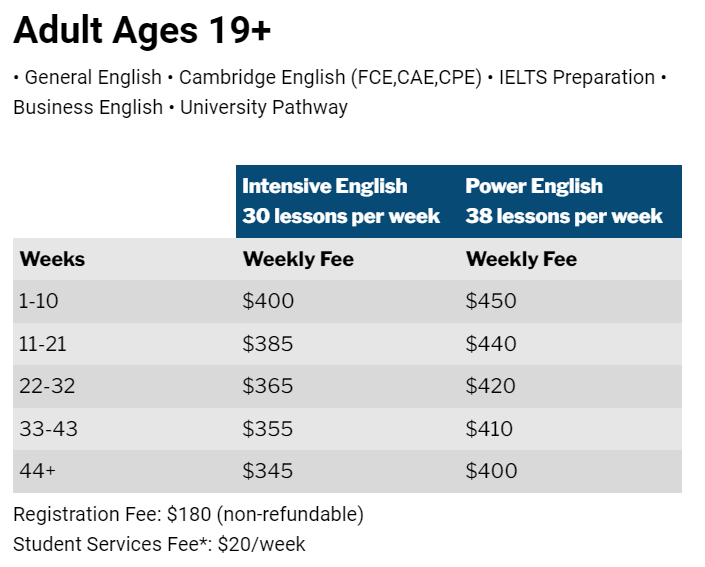This screenshot has height=567, width=705.
Task: Click the $355 Intensive English fee
Action: coord(268,429)
